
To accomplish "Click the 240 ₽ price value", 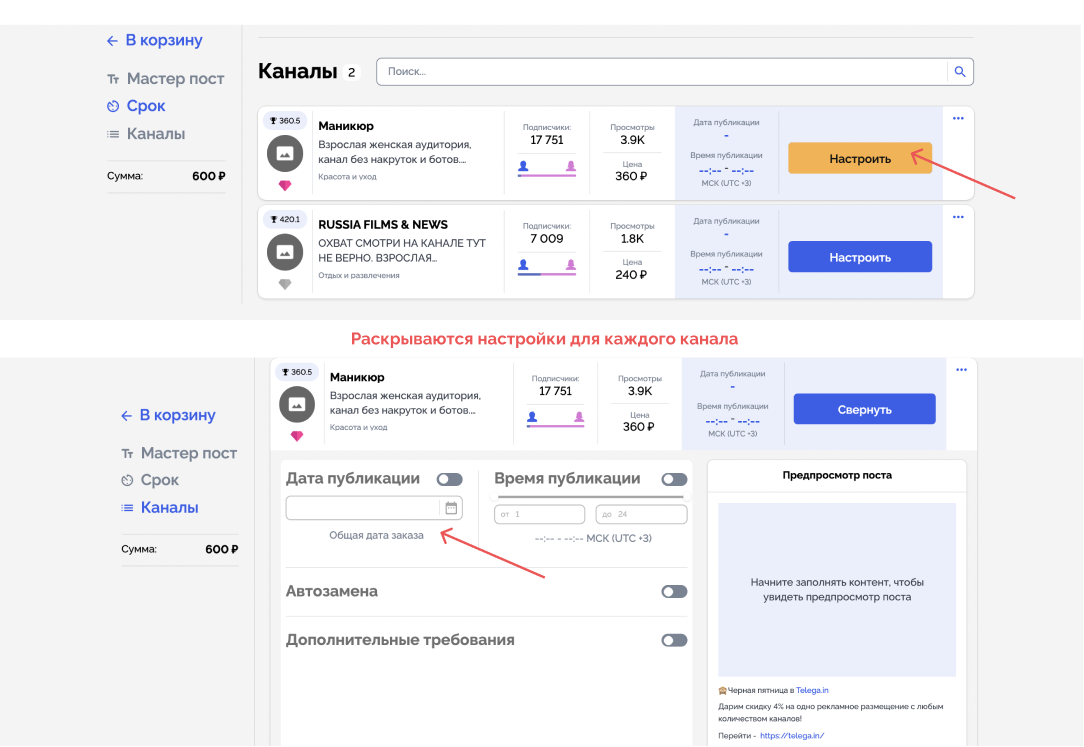I will [x=631, y=275].
